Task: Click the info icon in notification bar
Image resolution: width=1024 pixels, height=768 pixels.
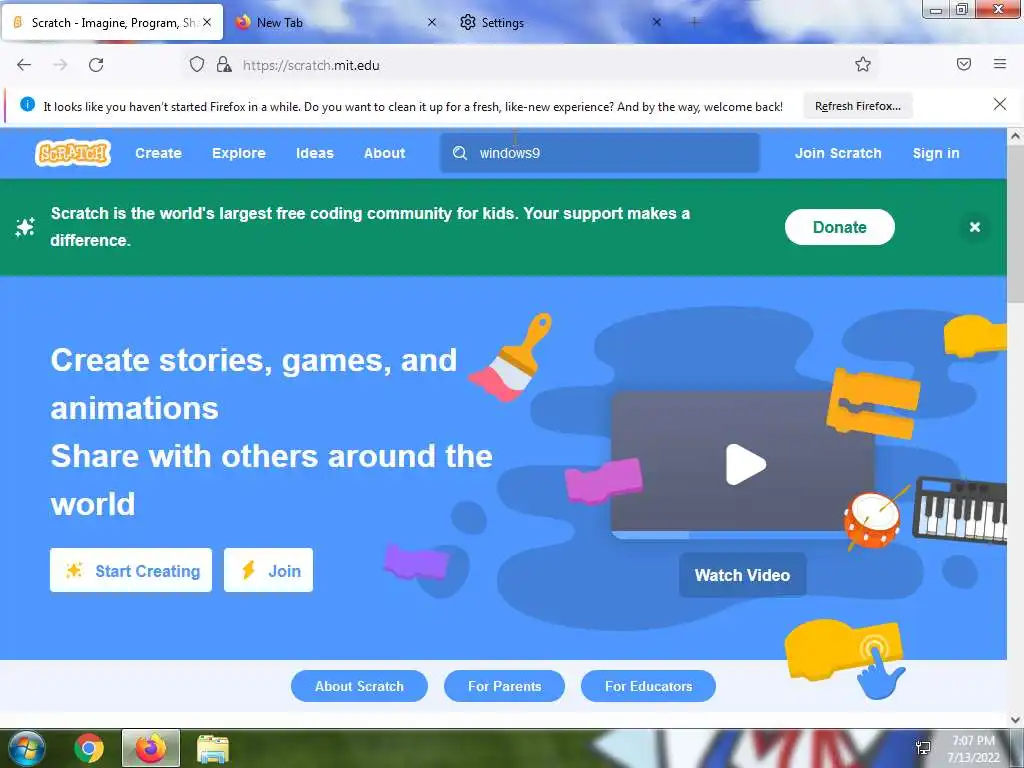Action: (27, 104)
